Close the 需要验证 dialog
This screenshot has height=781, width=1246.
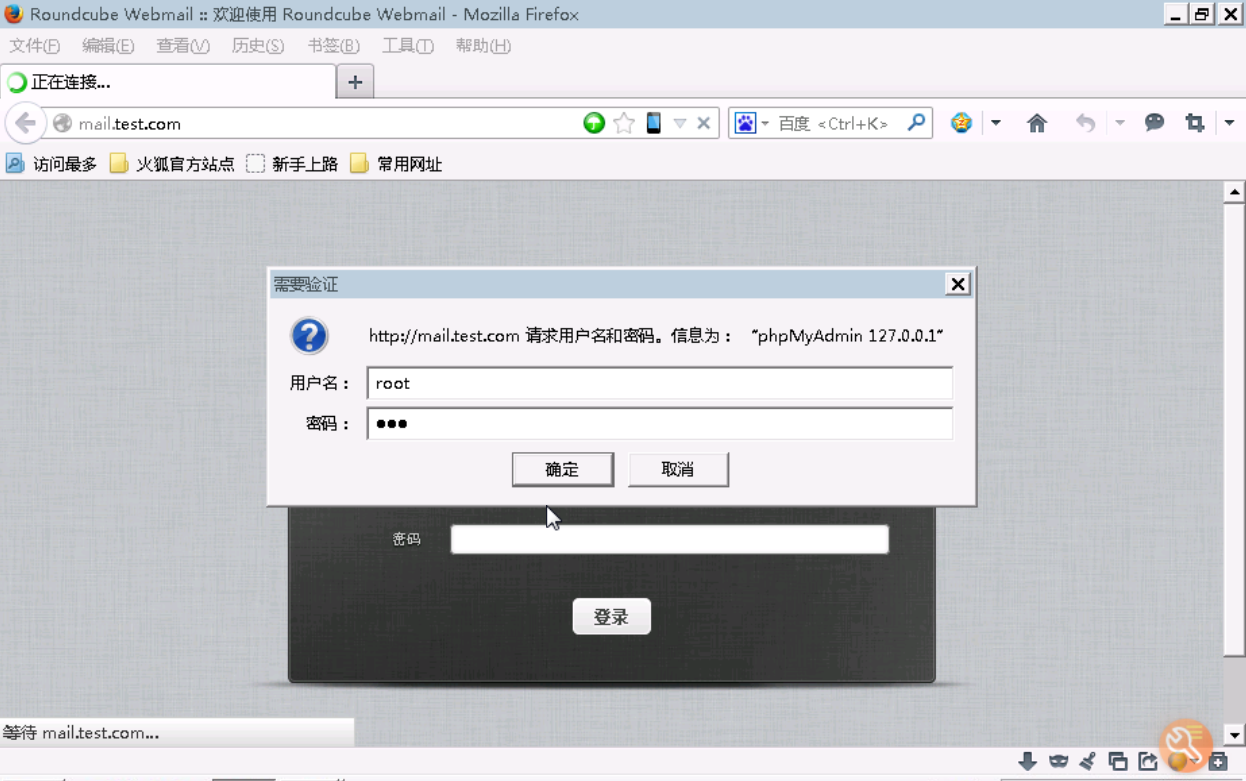coord(957,284)
